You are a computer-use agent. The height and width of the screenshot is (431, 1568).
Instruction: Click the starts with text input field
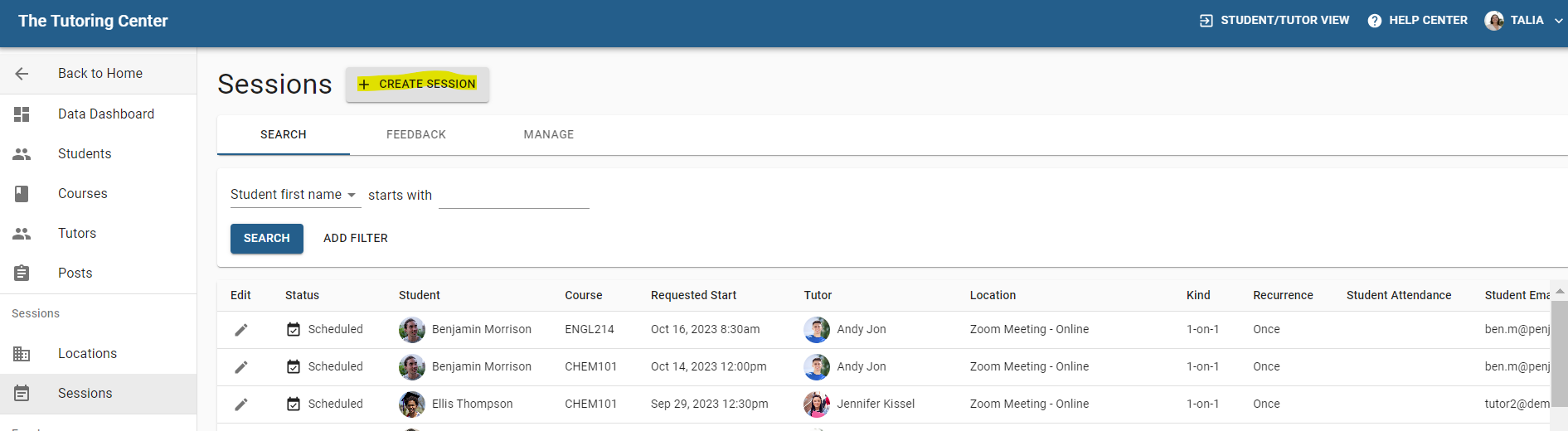[513, 196]
